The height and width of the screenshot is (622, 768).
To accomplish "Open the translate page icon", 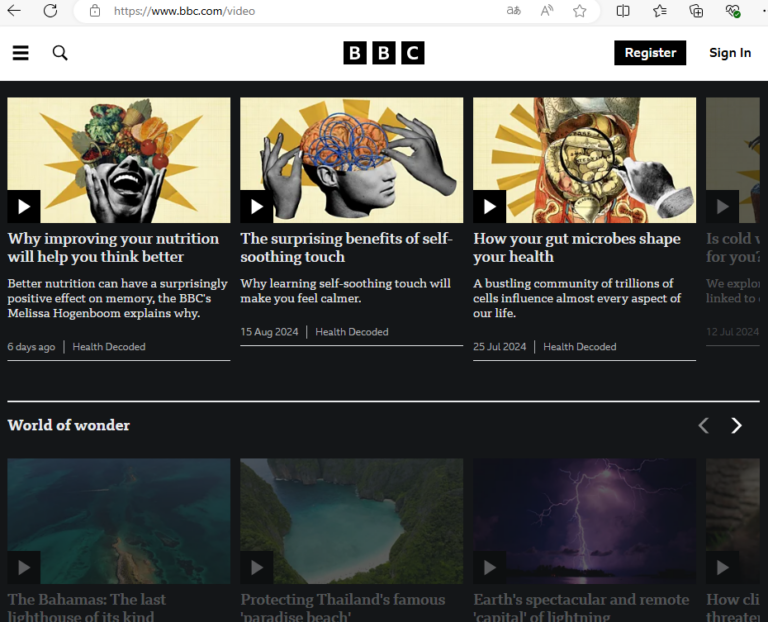I will coord(513,10).
